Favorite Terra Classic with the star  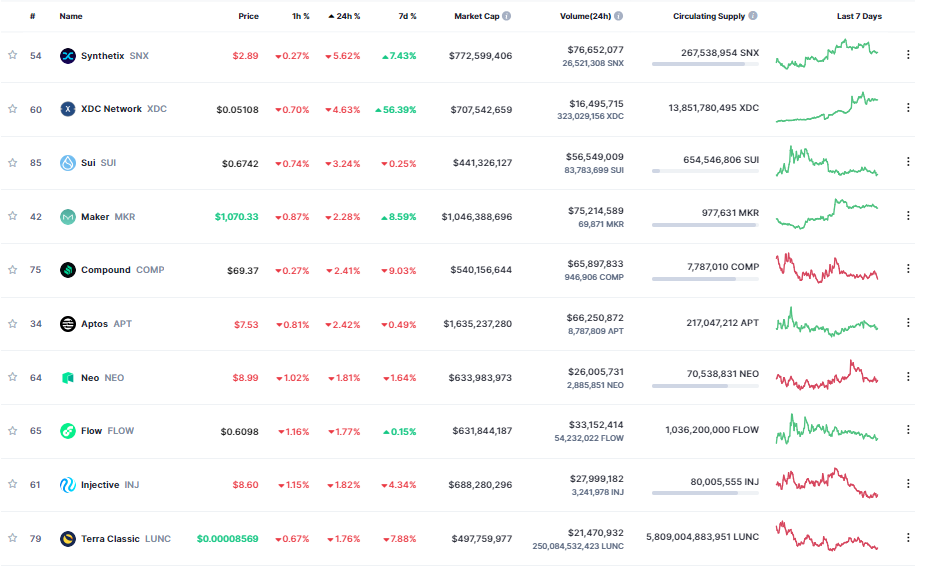tap(13, 538)
